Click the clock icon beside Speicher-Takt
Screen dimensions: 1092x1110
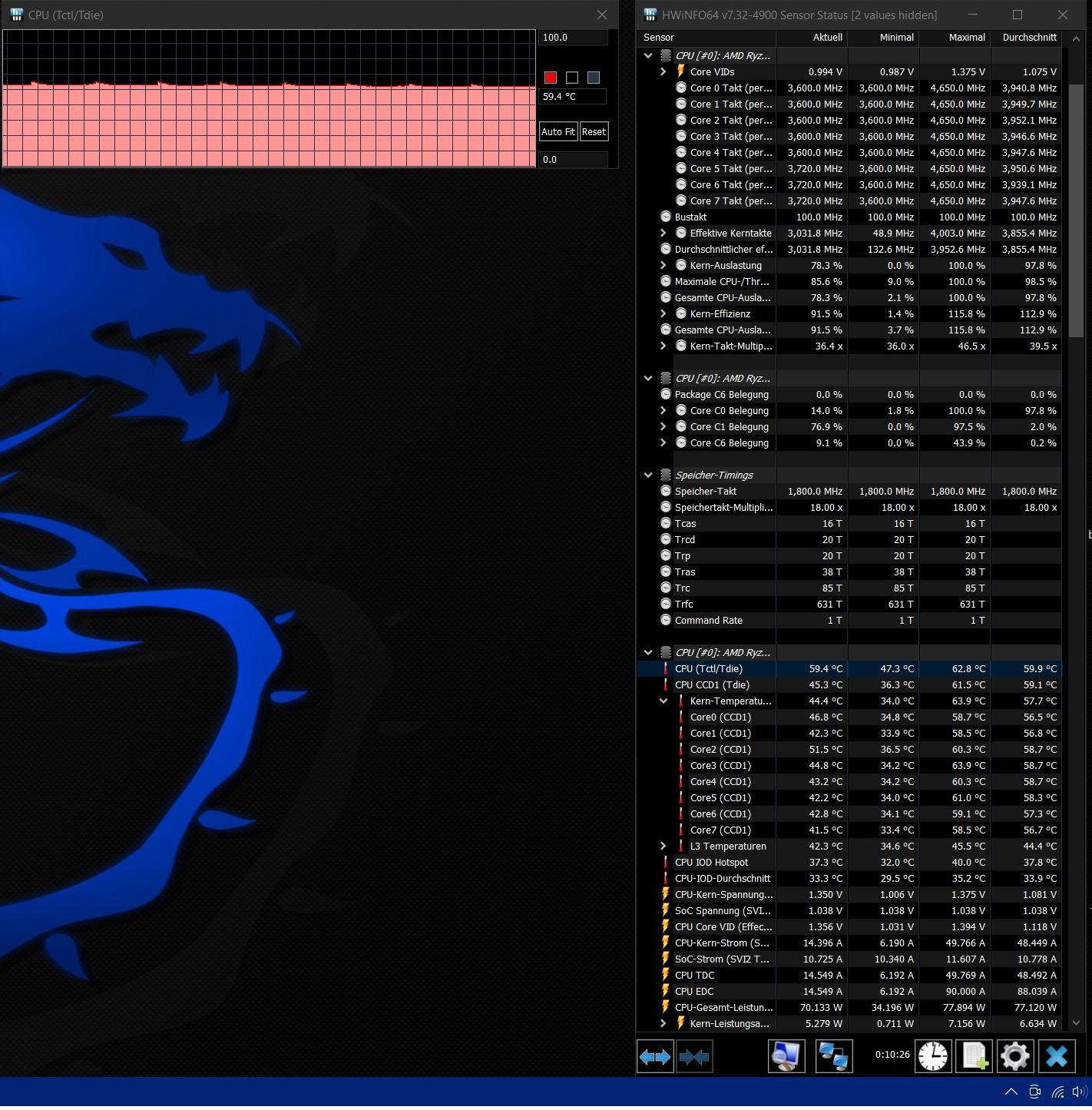[666, 491]
